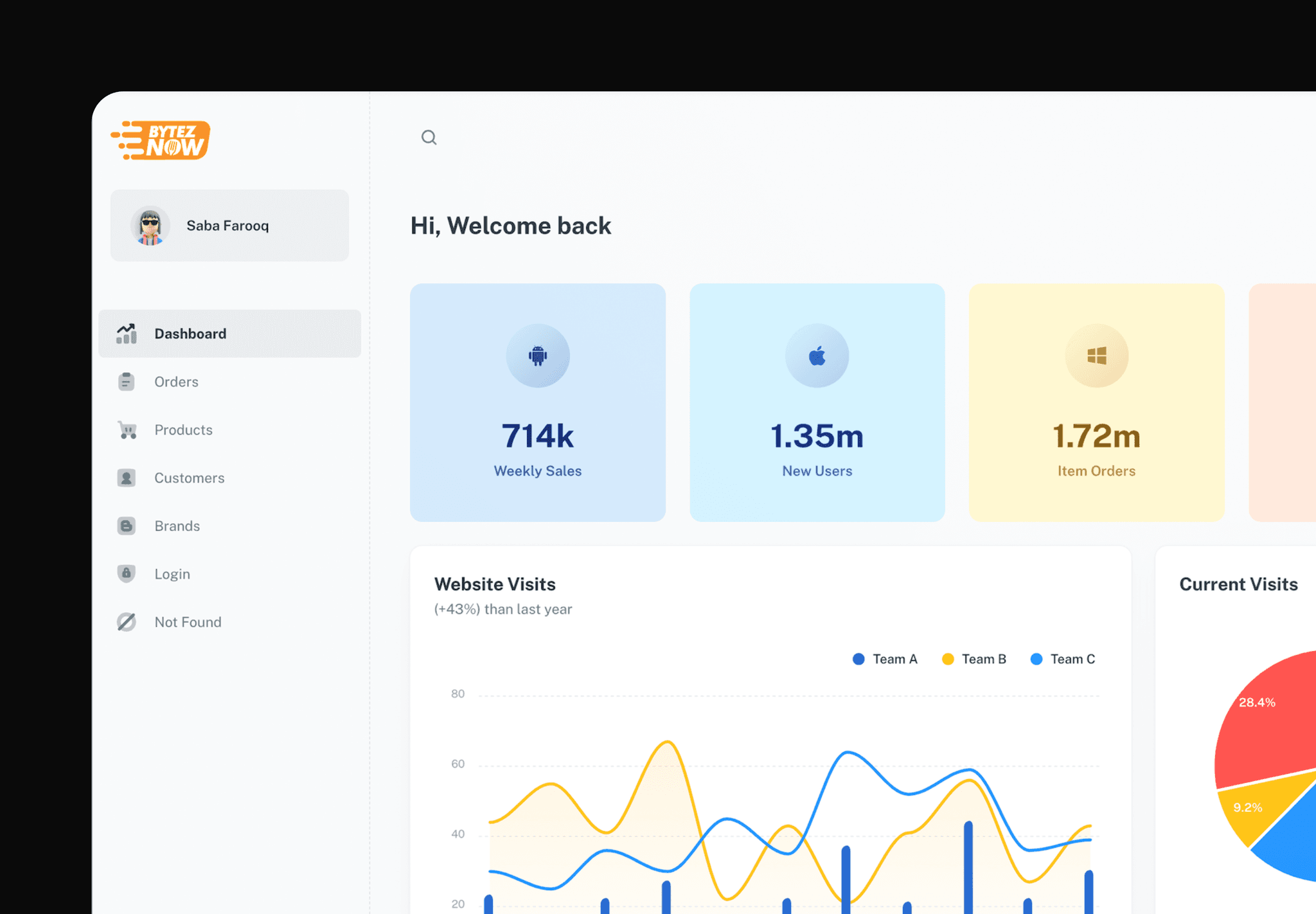Click the Android icon on Weekly Sales card

tap(538, 355)
